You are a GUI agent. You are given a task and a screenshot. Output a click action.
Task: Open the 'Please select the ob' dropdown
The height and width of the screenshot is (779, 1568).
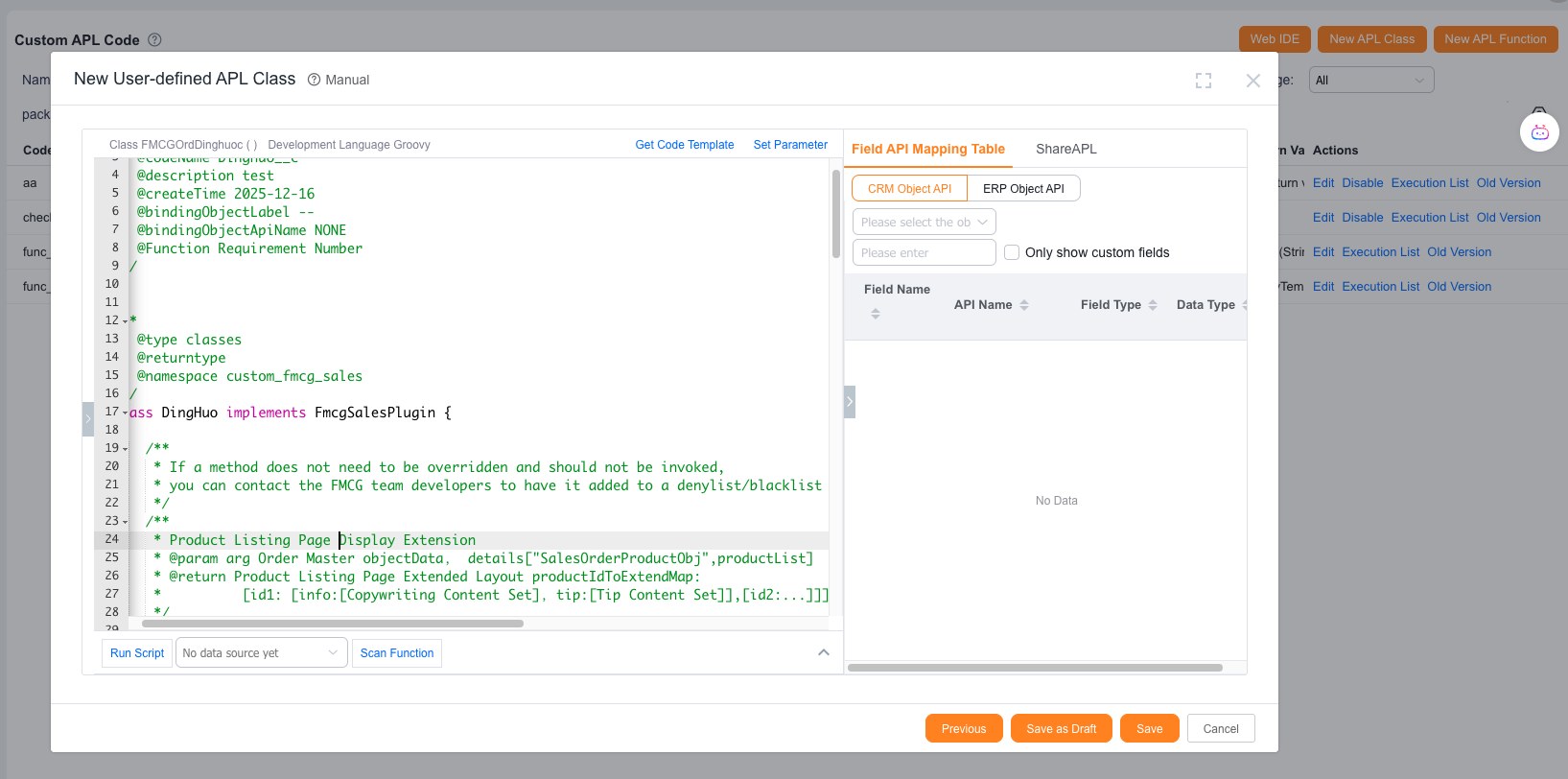(924, 222)
